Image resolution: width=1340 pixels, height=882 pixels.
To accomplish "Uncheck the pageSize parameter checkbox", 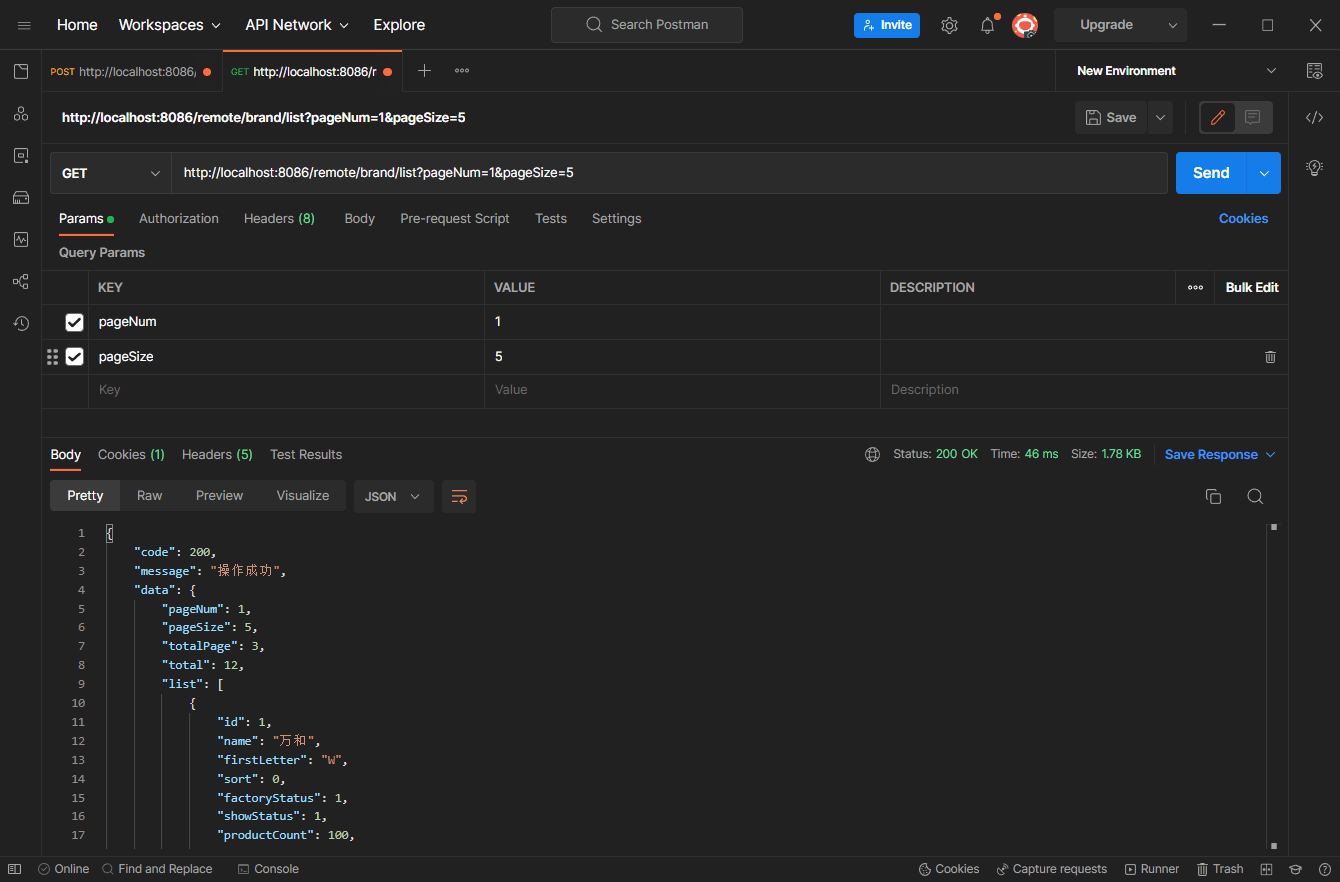I will click(74, 356).
